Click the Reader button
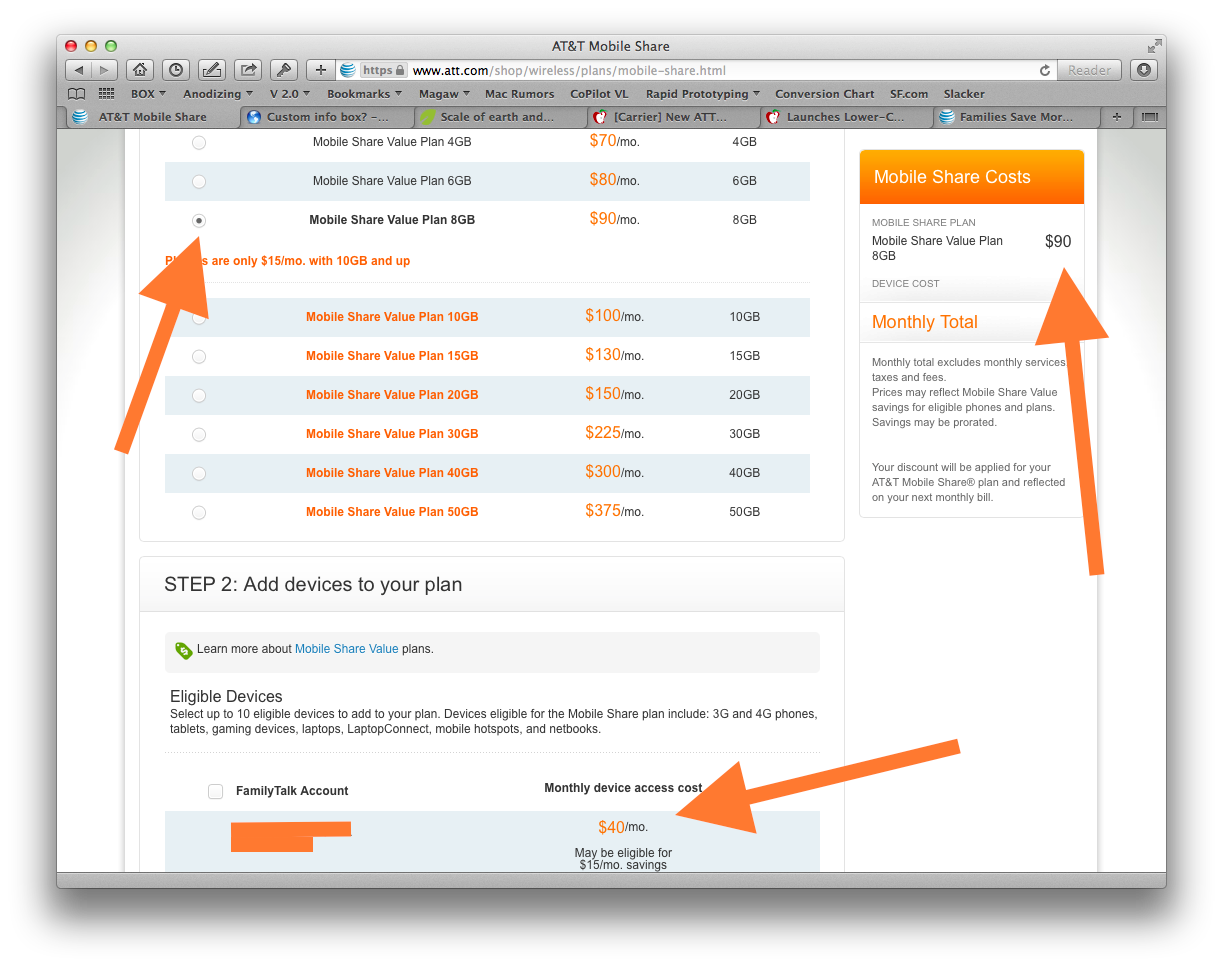 1089,70
